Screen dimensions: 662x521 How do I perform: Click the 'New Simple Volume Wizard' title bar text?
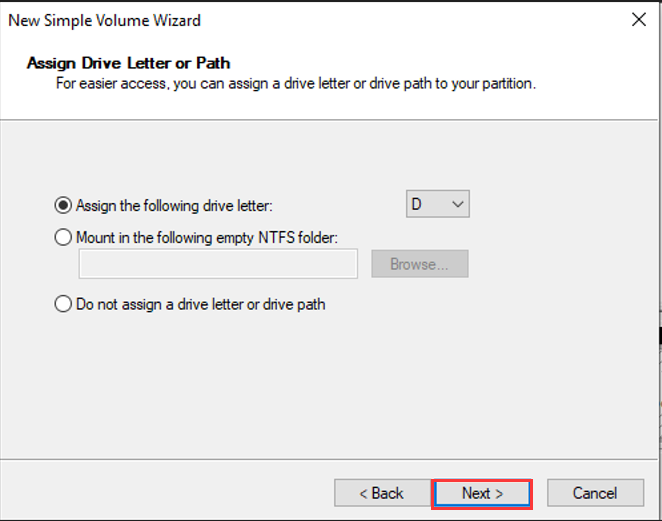click(104, 20)
